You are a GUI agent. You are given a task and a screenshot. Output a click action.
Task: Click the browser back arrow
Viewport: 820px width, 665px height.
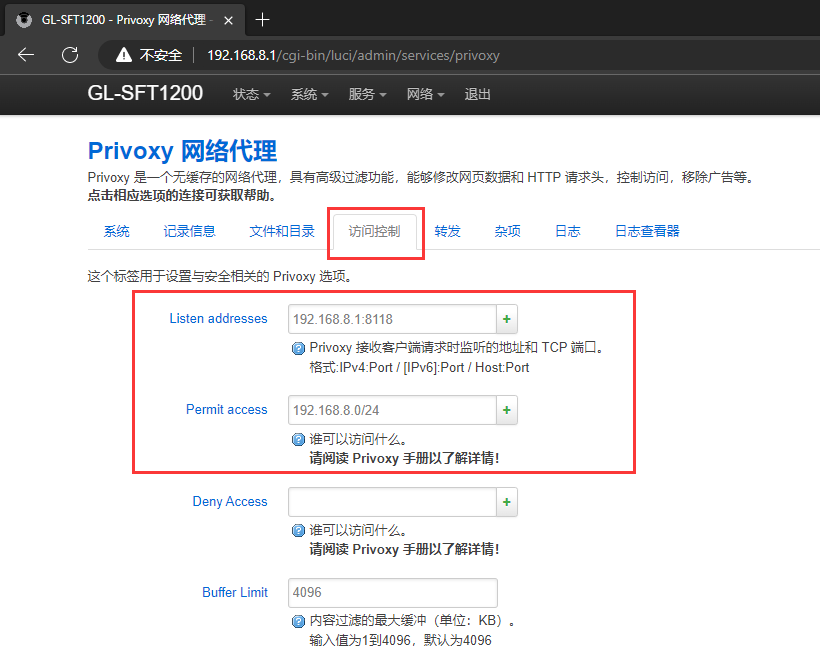[26, 55]
